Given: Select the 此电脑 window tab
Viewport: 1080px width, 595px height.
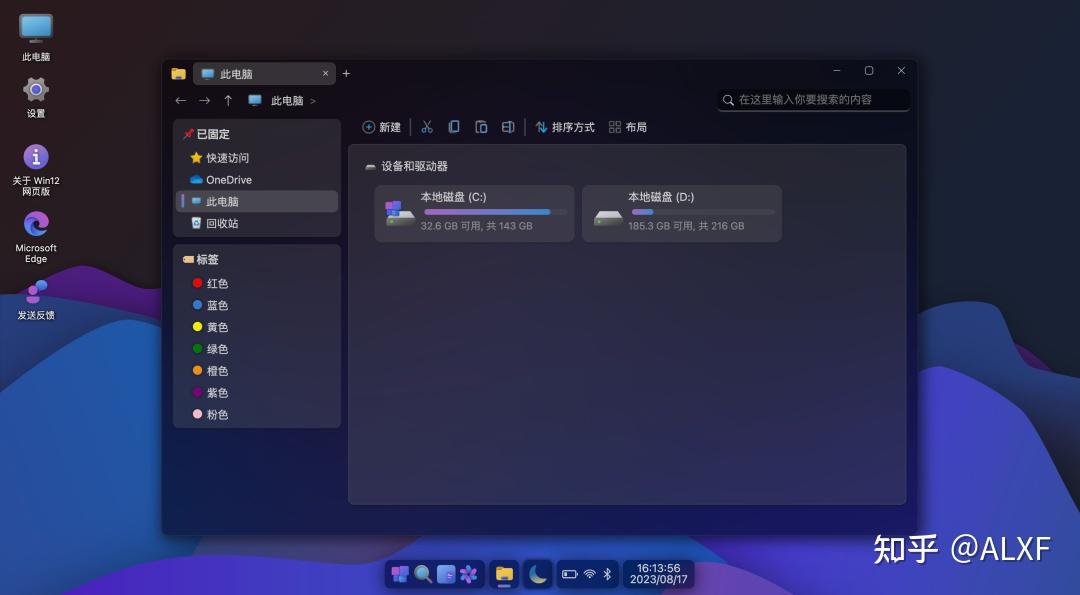Looking at the screenshot, I should click(264, 74).
